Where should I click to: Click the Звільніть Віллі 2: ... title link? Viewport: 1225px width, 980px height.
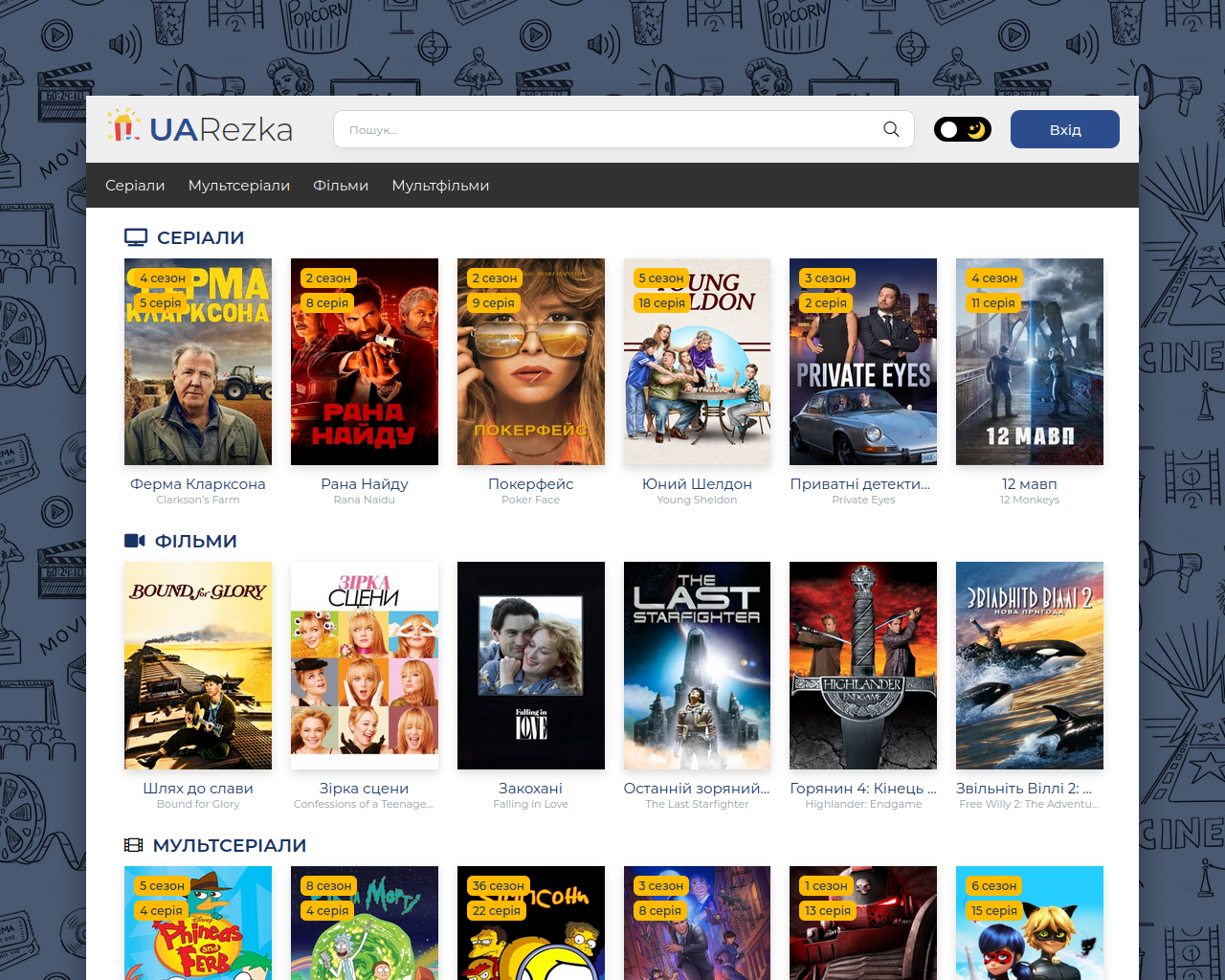1024,789
